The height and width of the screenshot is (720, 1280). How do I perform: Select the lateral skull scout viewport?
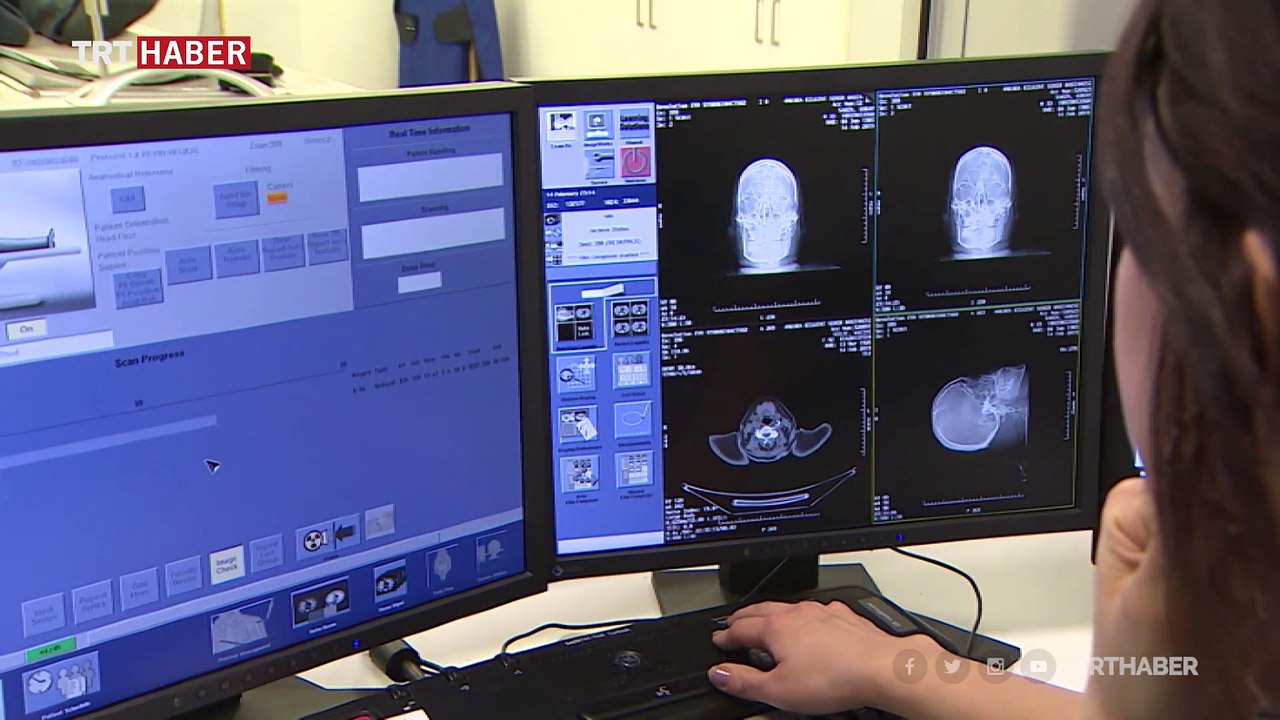pos(977,412)
